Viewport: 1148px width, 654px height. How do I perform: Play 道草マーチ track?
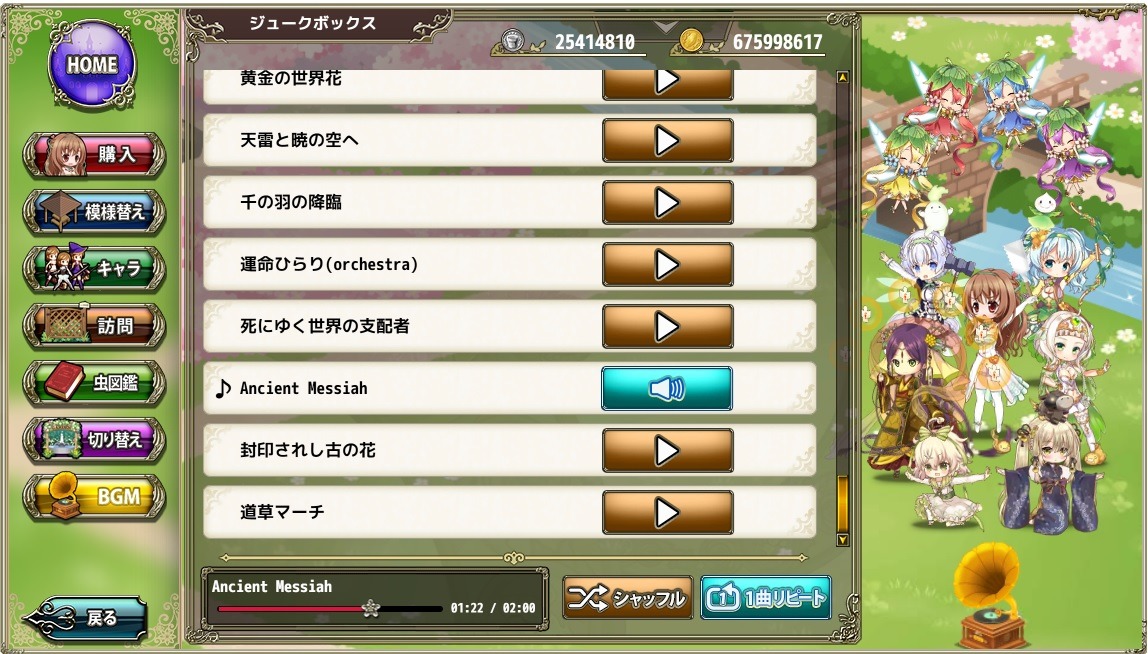667,512
